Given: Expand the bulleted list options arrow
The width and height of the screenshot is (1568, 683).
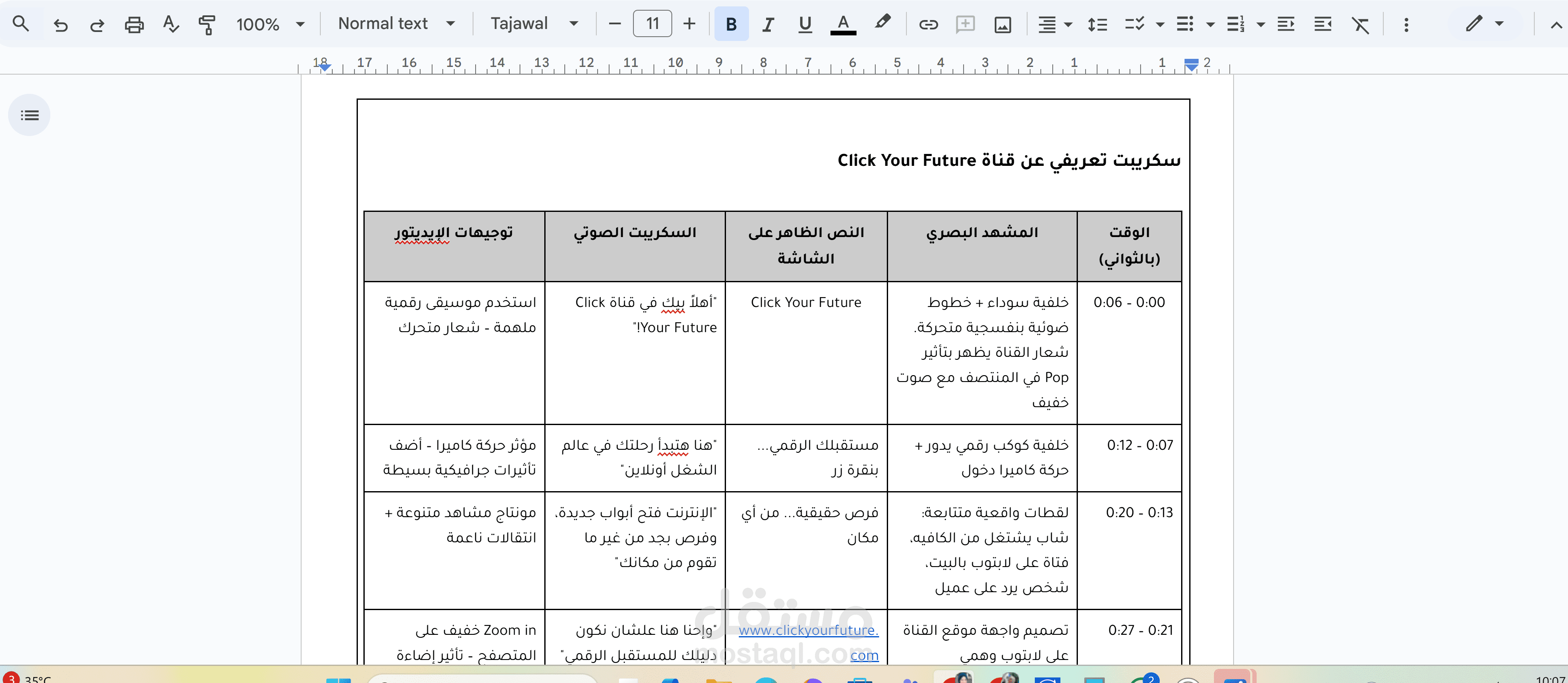Looking at the screenshot, I should coord(1211,25).
